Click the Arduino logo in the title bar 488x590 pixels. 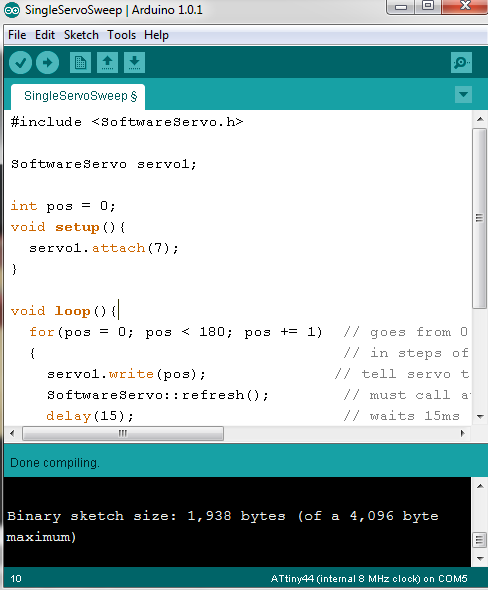click(x=12, y=10)
